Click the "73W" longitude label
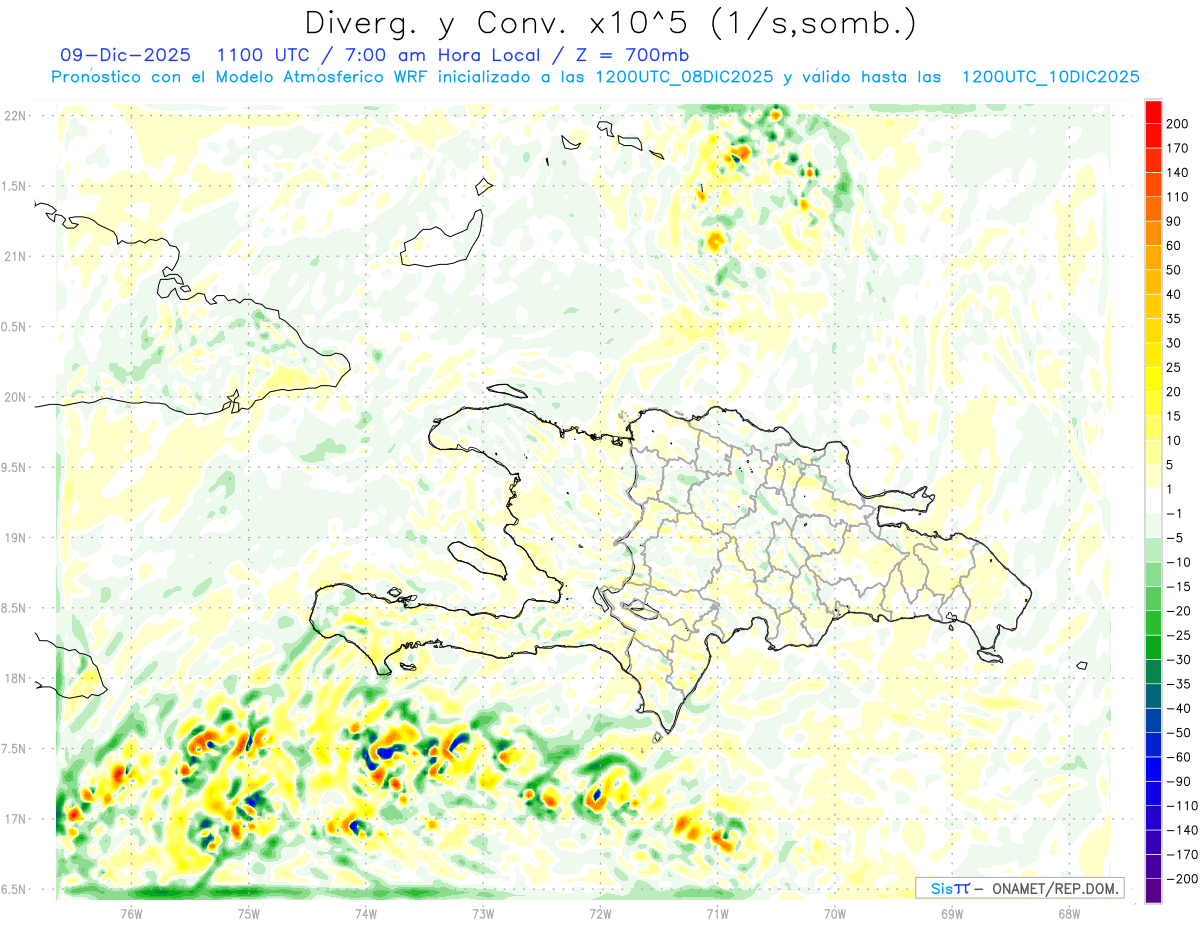This screenshot has width=1200, height=927. 483,914
